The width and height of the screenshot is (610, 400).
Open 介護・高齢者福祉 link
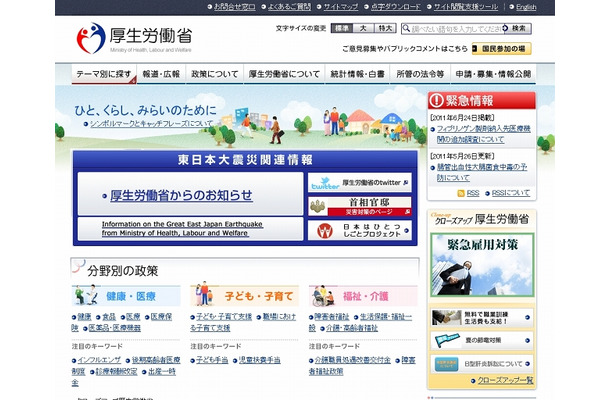(352, 328)
